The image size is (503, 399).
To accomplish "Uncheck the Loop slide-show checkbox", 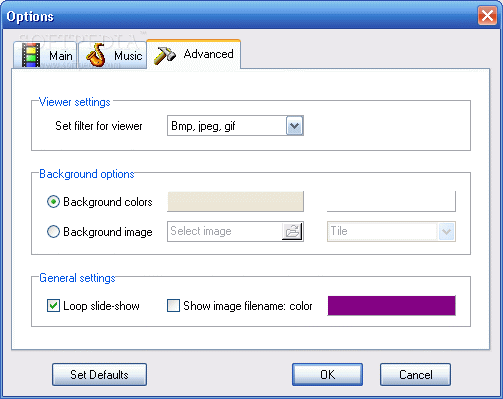I will tap(53, 306).
